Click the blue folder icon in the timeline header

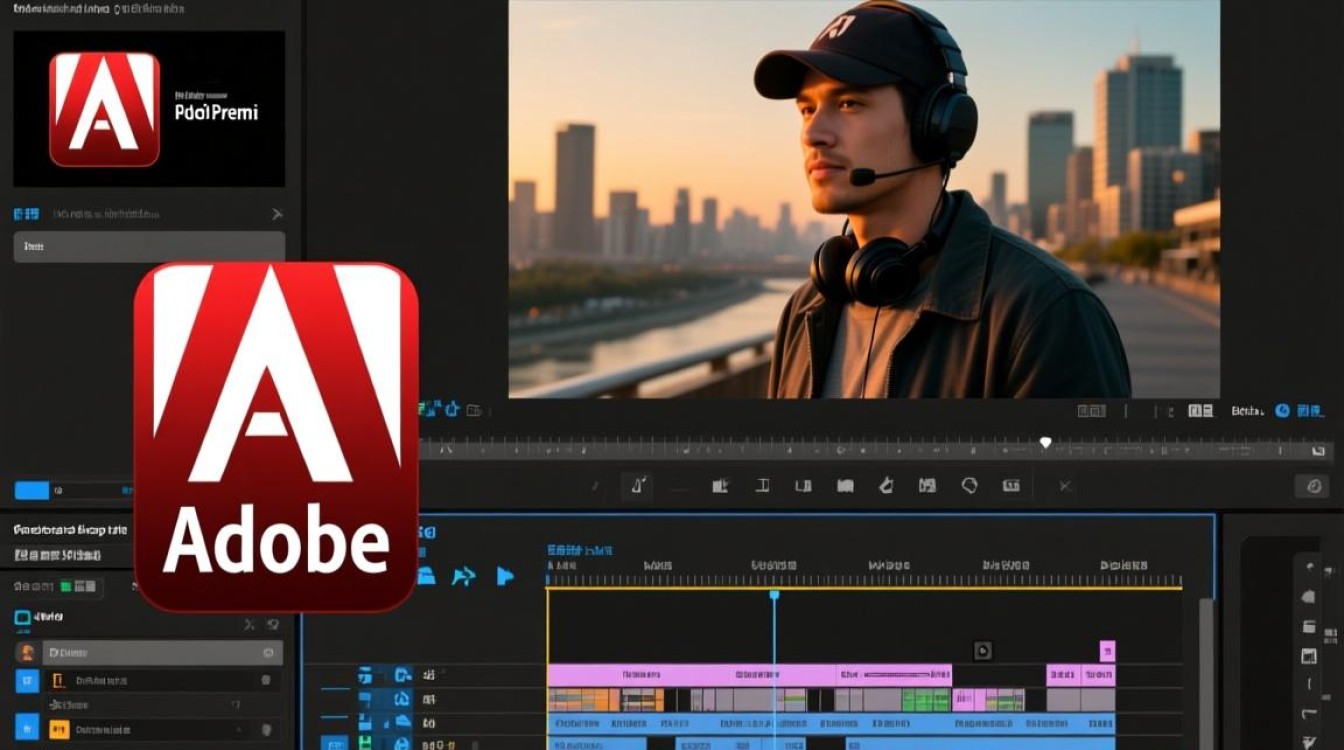tap(427, 576)
